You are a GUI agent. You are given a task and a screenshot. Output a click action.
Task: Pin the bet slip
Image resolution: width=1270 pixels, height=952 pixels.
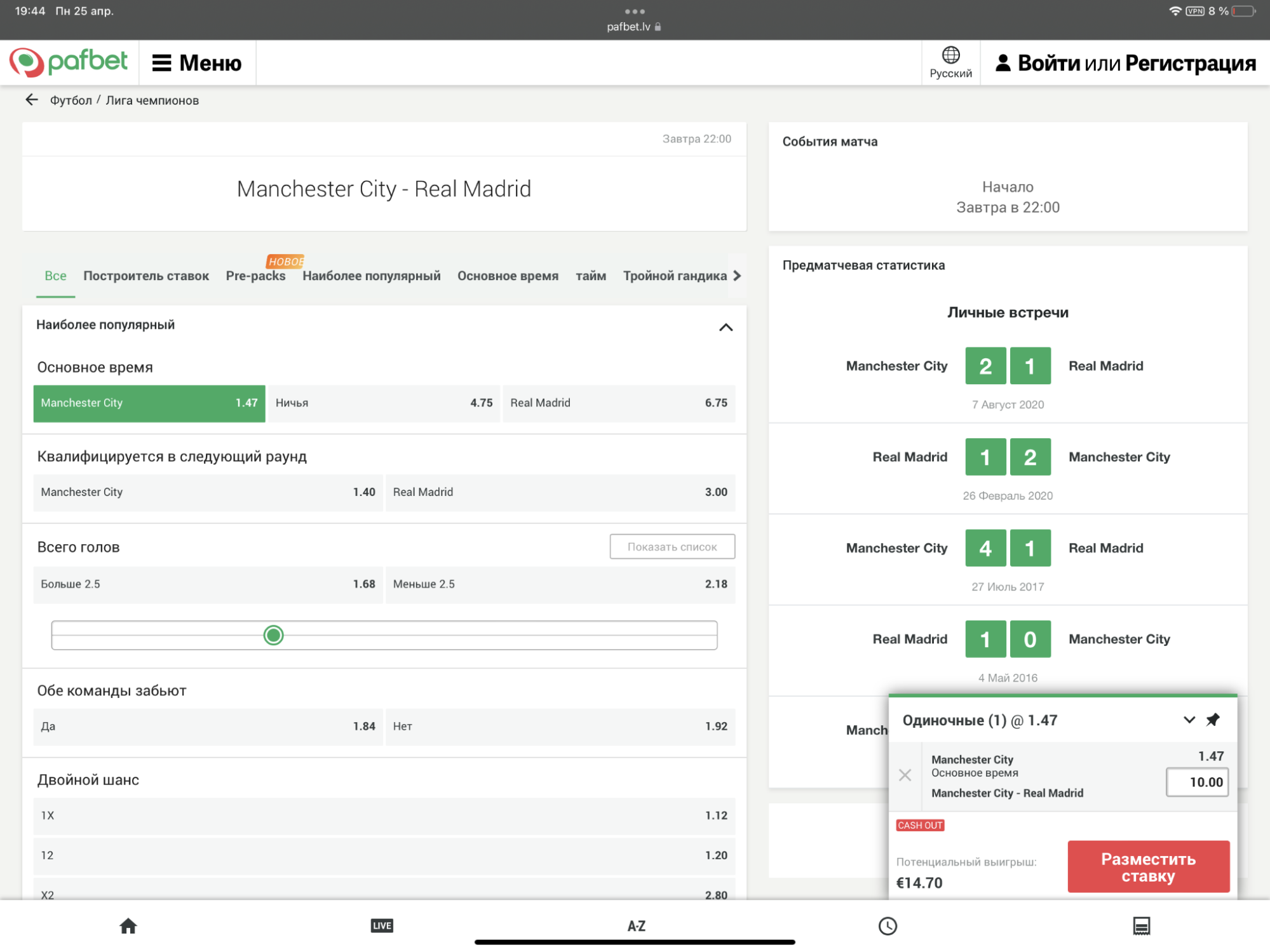(x=1213, y=720)
